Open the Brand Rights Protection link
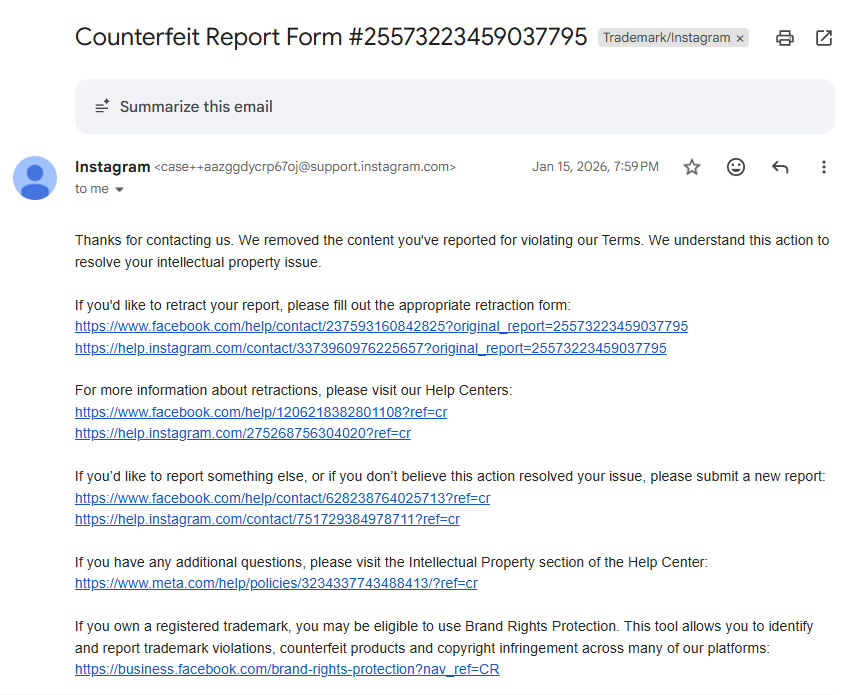The image size is (851, 695). click(x=287, y=670)
